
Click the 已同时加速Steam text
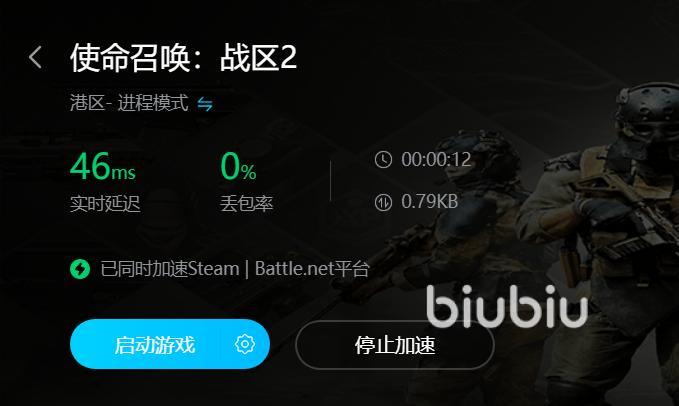tap(170, 269)
